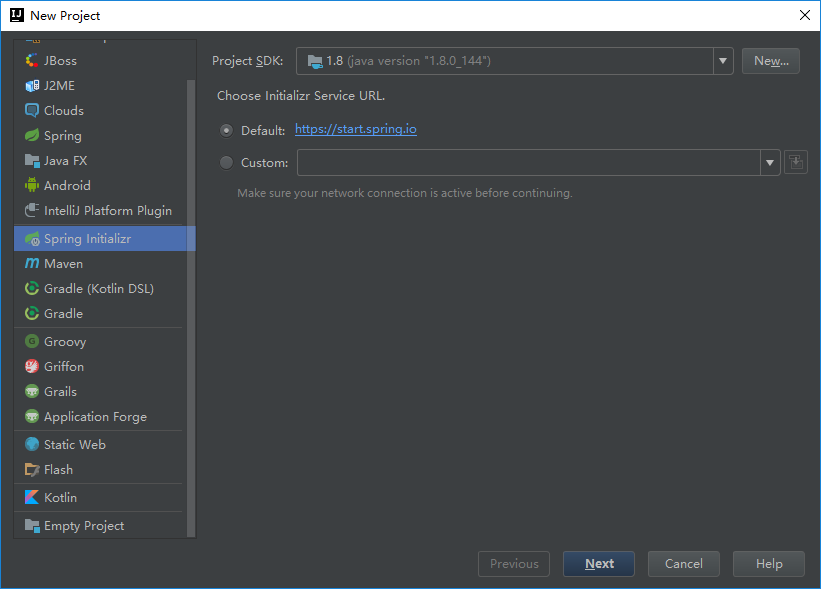Select the Default Initializr URL radio button
This screenshot has width=821, height=589.
[226, 130]
